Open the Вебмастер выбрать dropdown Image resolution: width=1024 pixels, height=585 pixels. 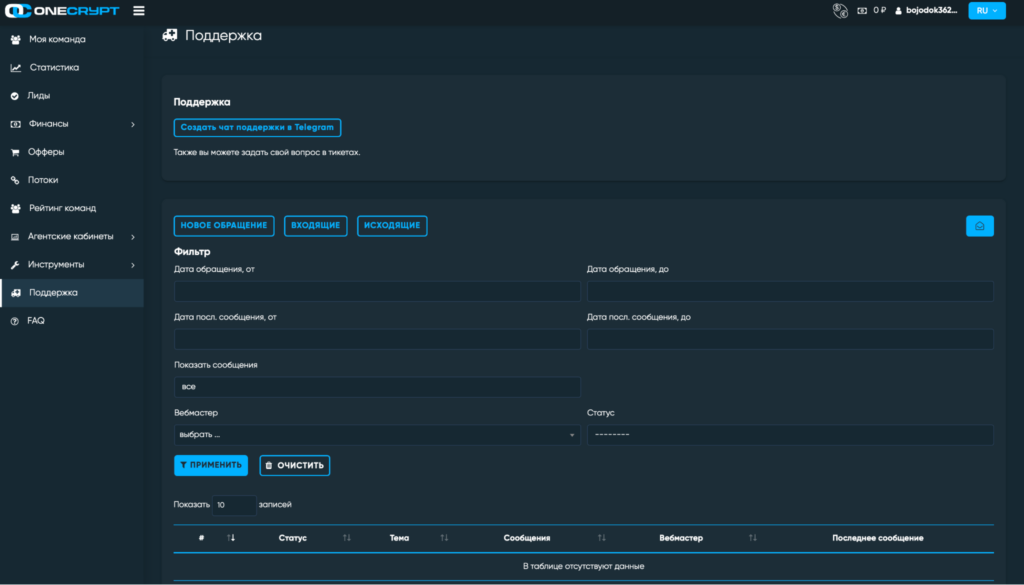377,435
